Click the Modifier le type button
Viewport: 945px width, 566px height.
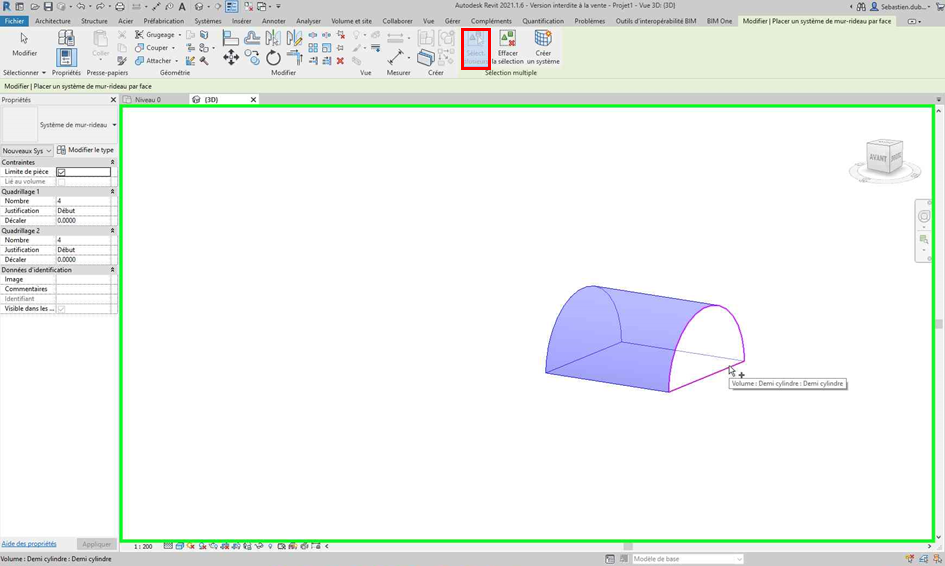click(x=86, y=150)
